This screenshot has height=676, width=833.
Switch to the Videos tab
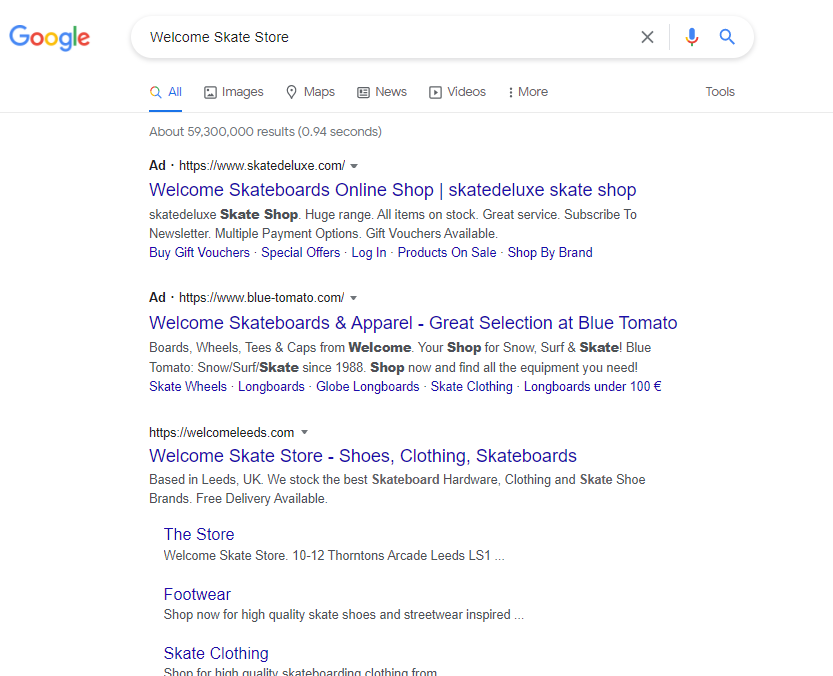pos(457,92)
